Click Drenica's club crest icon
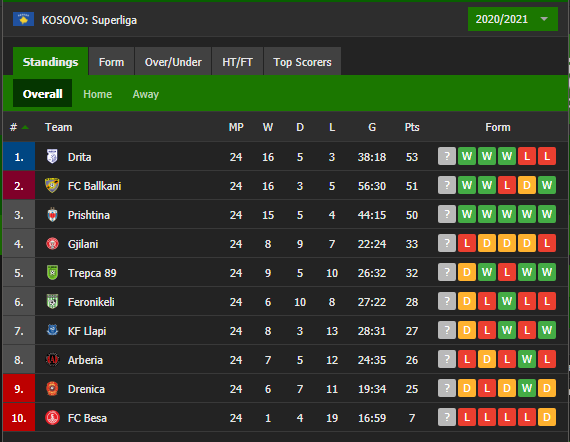Screen dimensions: 570x442 coord(52,389)
